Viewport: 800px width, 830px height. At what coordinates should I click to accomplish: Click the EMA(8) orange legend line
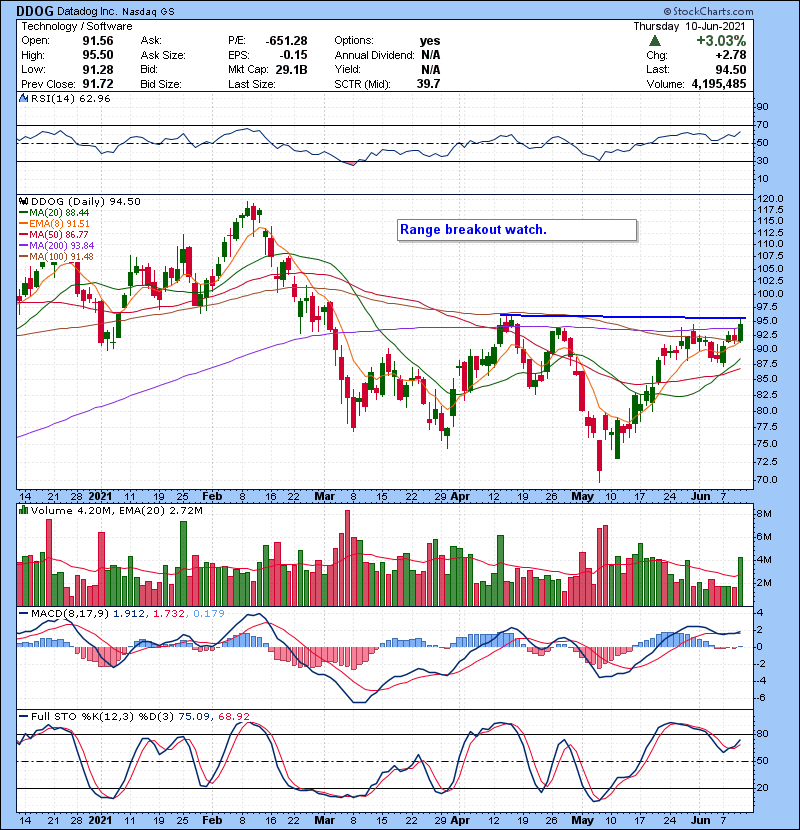23,224
